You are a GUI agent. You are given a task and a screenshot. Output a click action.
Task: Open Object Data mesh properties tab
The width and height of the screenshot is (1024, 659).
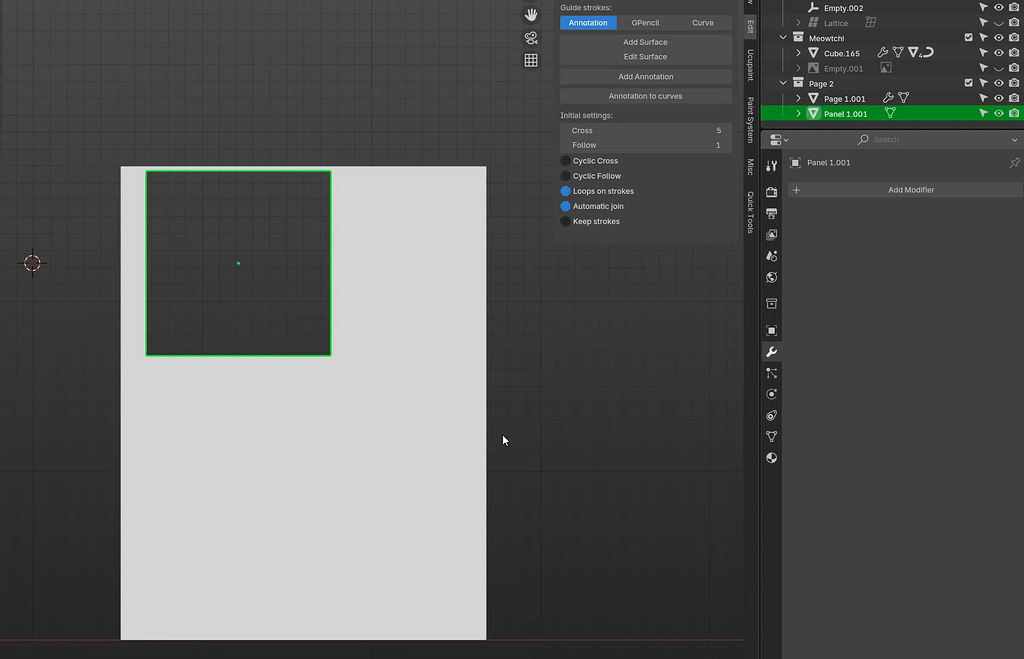tap(771, 436)
